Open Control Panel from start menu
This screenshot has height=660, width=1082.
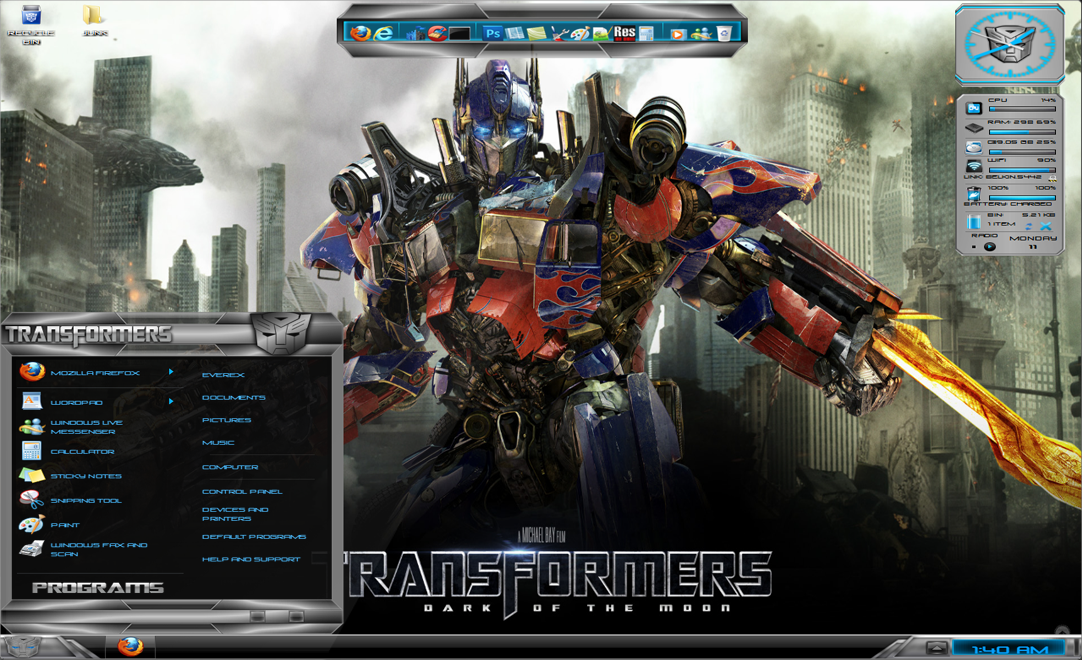coord(242,492)
